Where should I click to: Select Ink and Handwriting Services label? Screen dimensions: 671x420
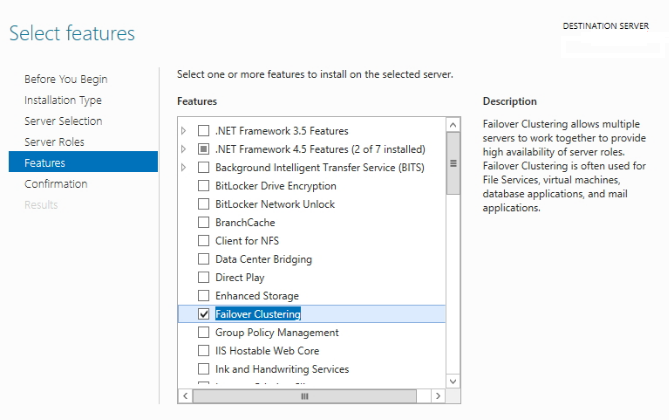pos(282,369)
